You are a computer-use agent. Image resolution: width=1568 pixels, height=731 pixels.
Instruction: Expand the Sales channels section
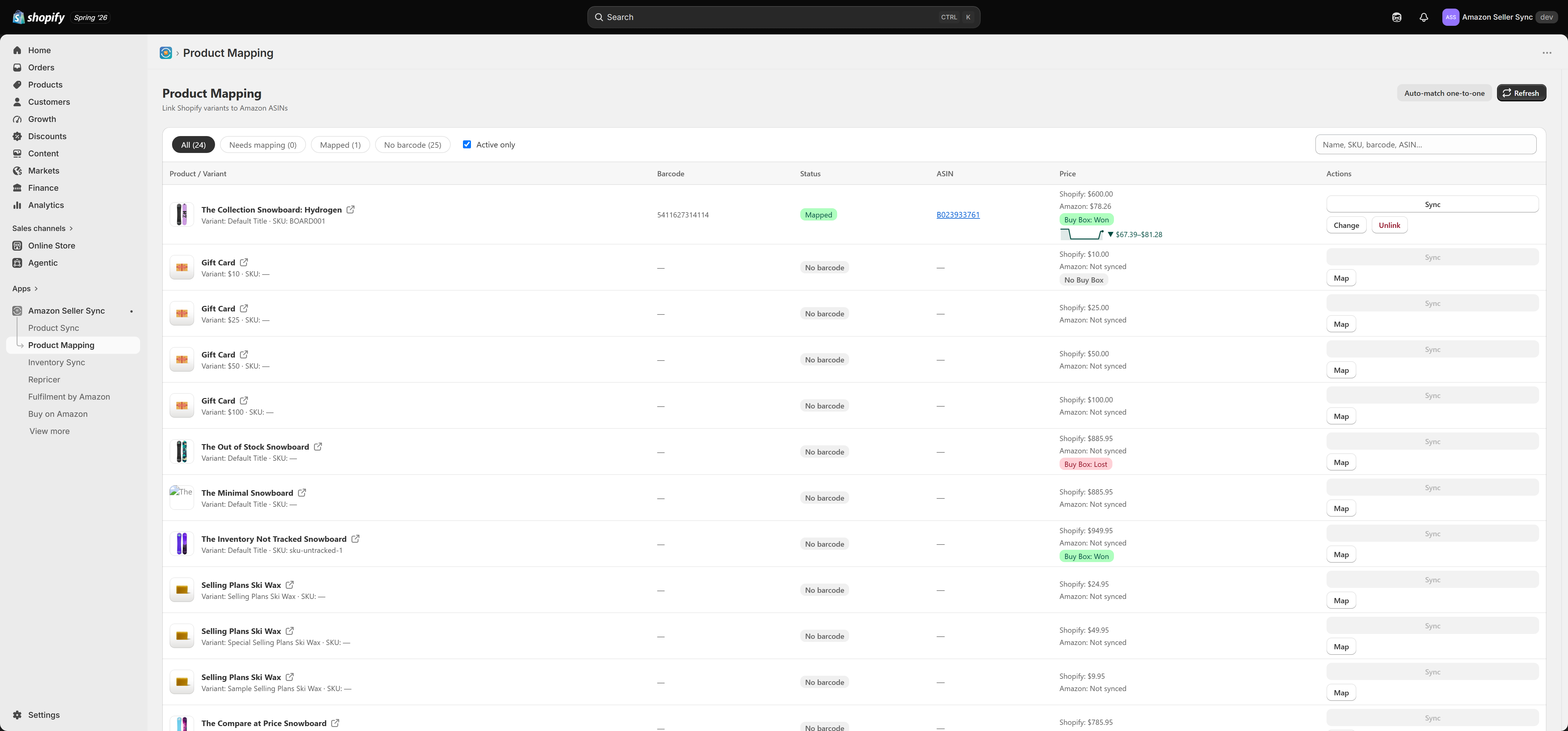pyautogui.click(x=43, y=228)
